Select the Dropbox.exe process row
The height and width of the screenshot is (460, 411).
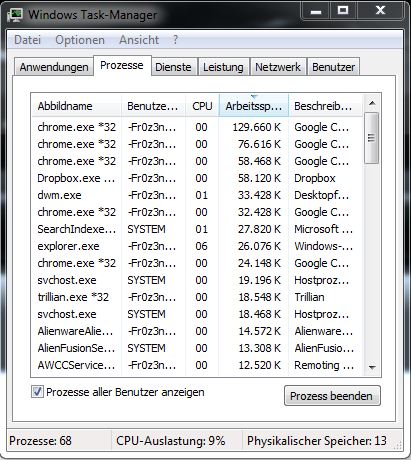[197, 178]
